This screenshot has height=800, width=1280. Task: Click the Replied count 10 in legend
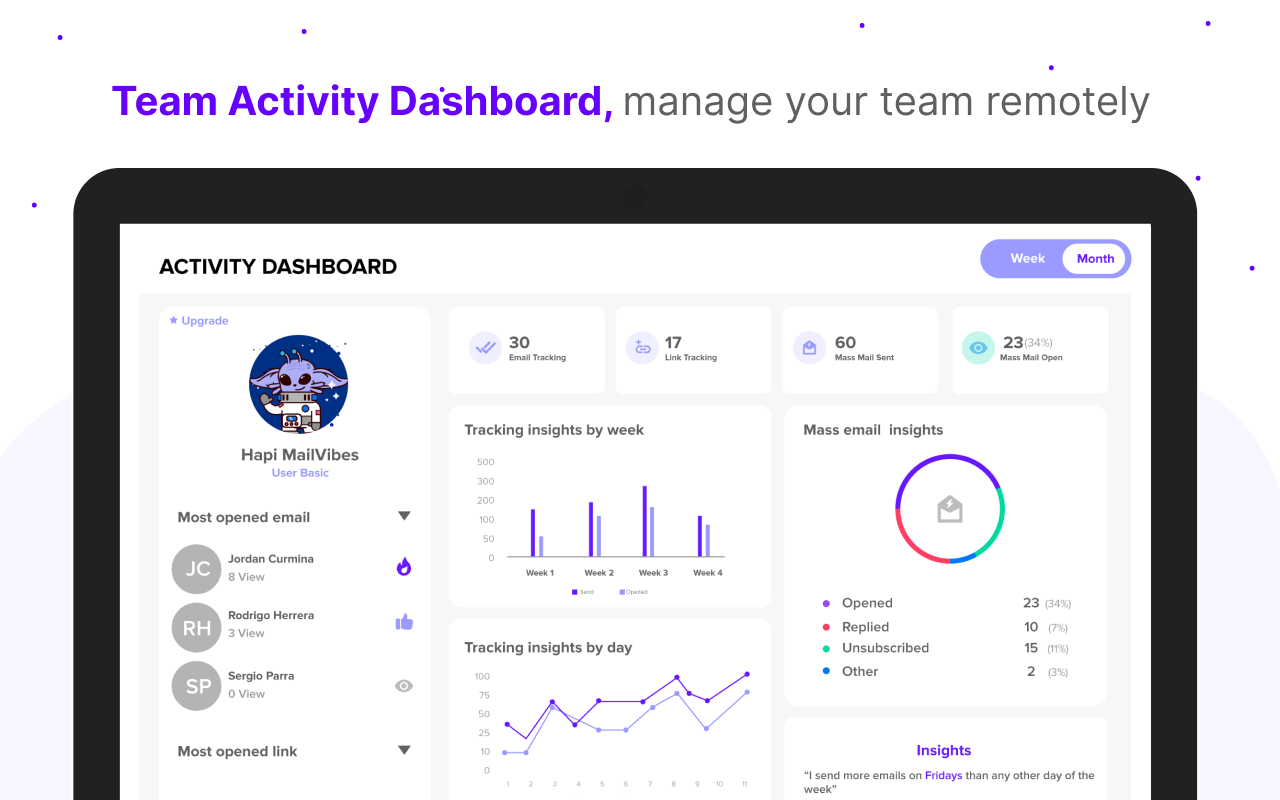coord(1031,627)
